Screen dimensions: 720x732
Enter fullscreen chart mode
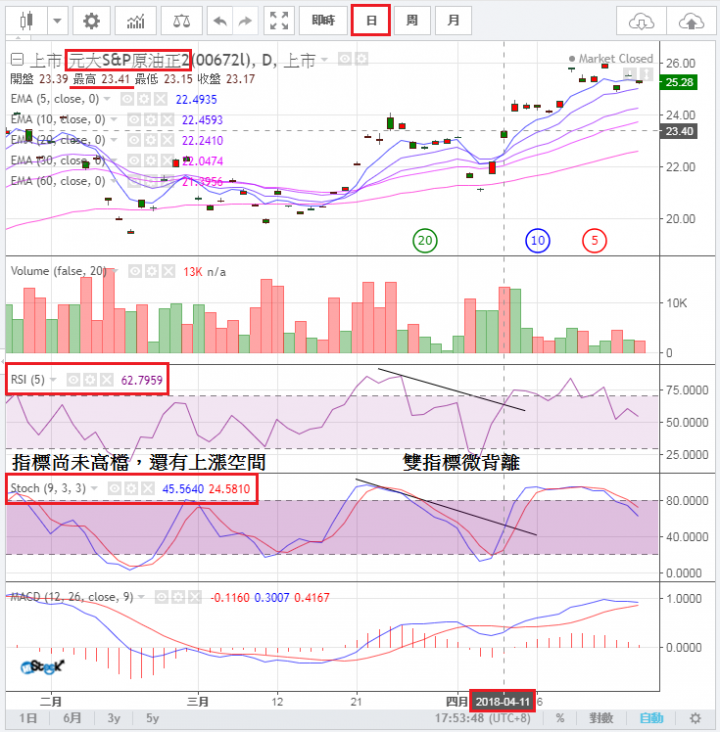(279, 21)
